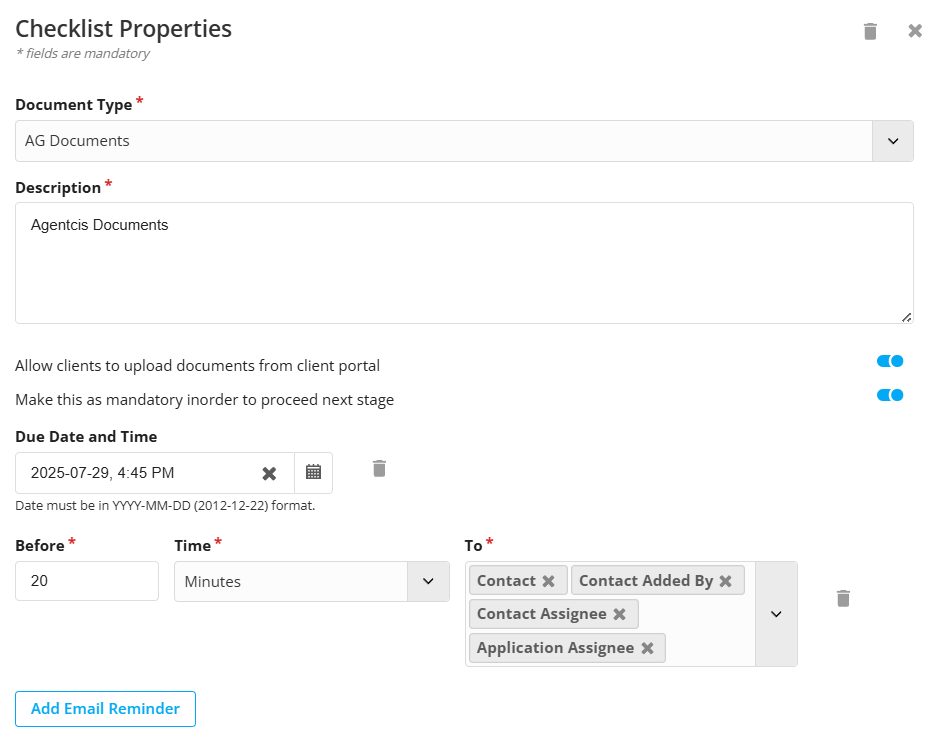The height and width of the screenshot is (743, 936).
Task: Click the trash icon in dialog header
Action: 870,31
